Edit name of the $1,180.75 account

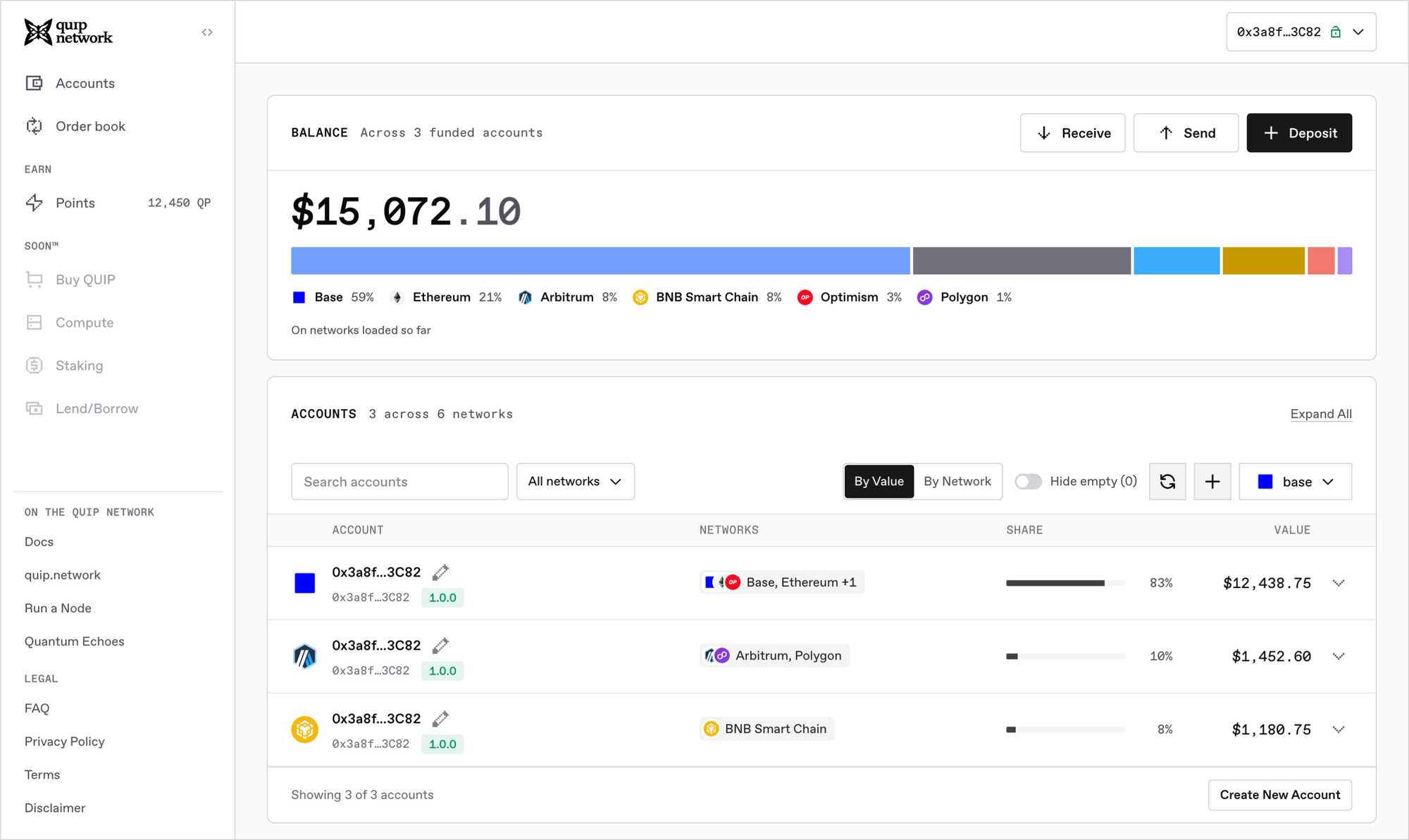(x=440, y=719)
